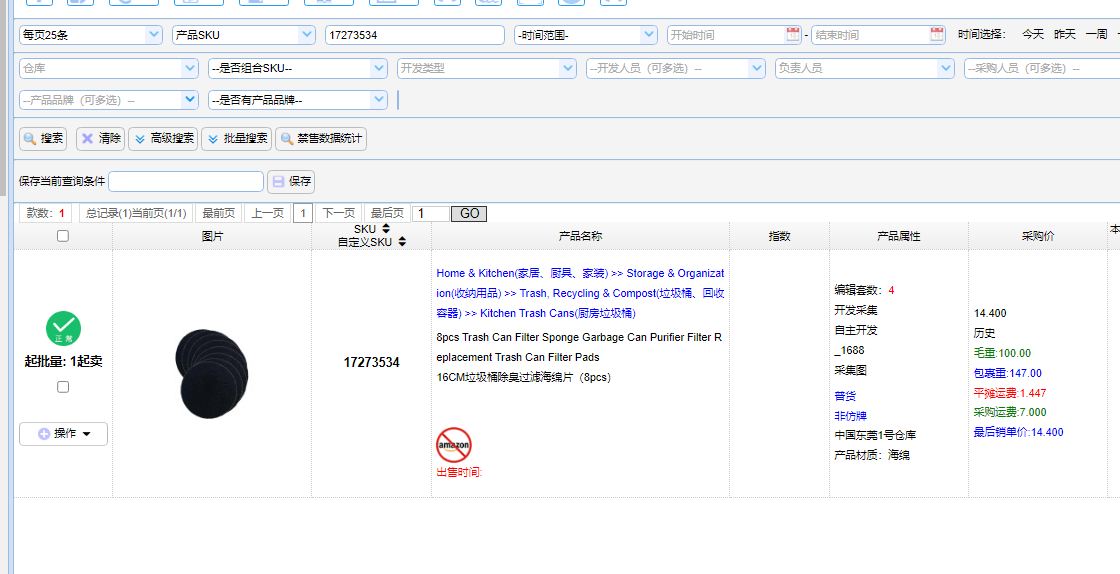Expand the 产品品牌 multi-select dropdown
This screenshot has width=1120, height=574.
point(109,101)
